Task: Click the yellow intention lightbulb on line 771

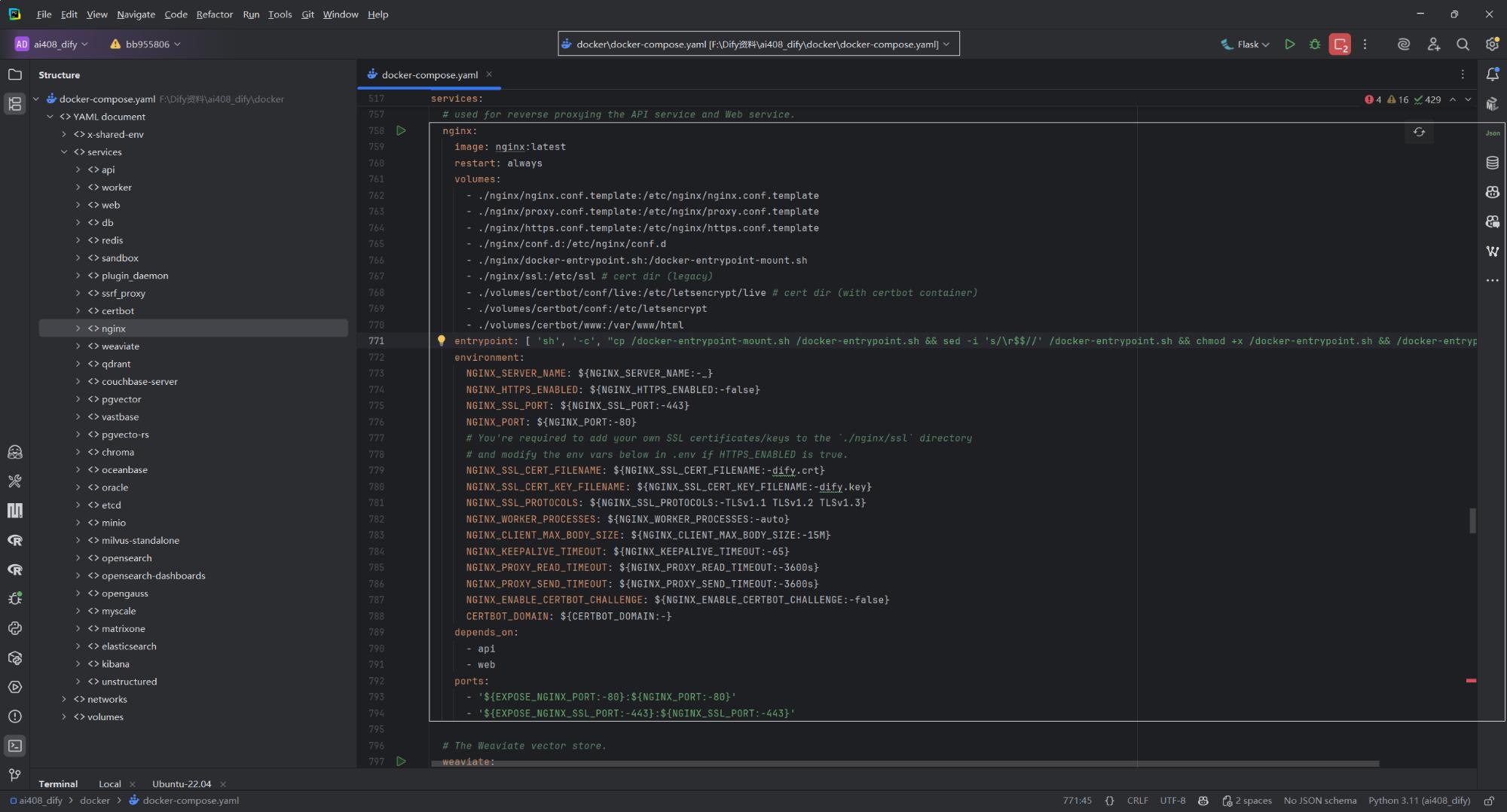Action: click(x=442, y=340)
